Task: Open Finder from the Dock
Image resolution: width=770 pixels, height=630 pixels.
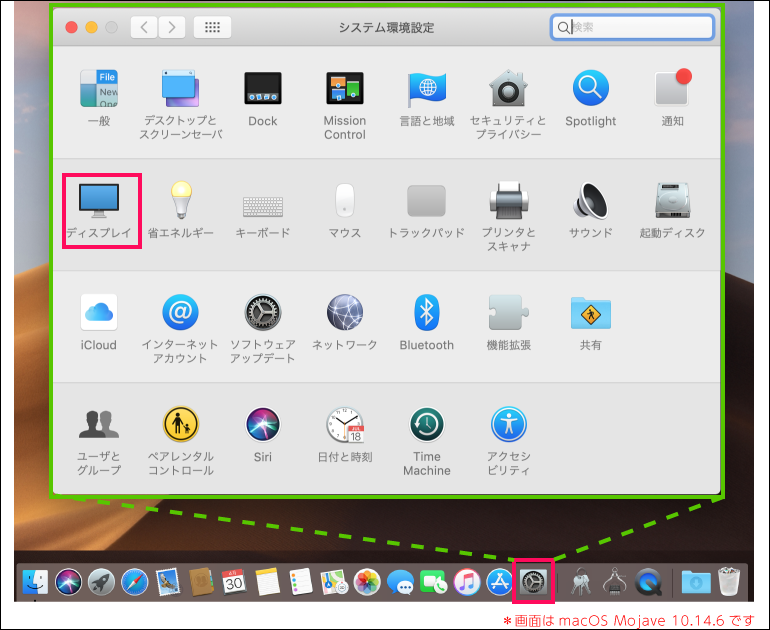Action: (35, 582)
